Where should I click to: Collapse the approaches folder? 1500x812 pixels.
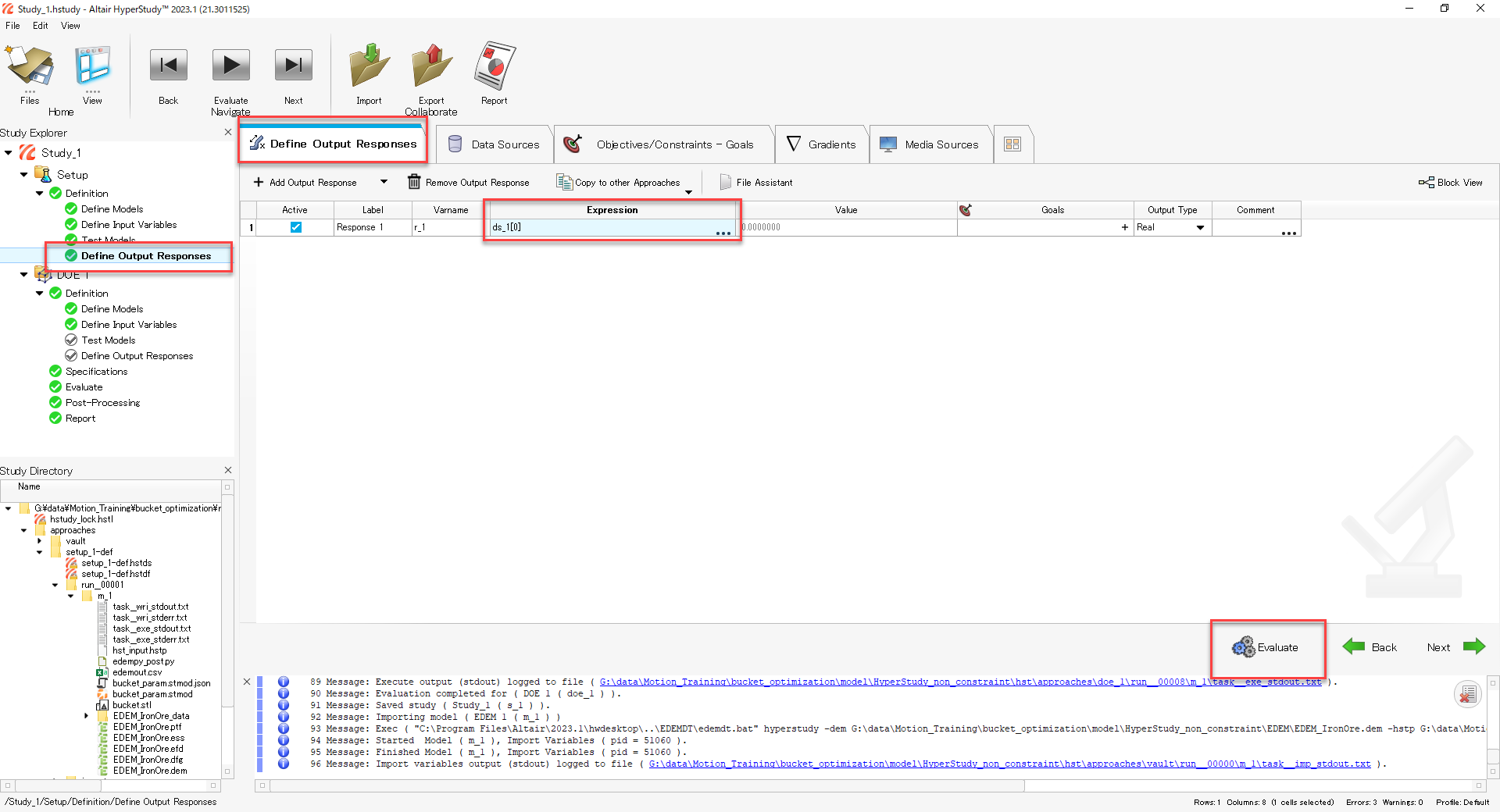pyautogui.click(x=24, y=530)
